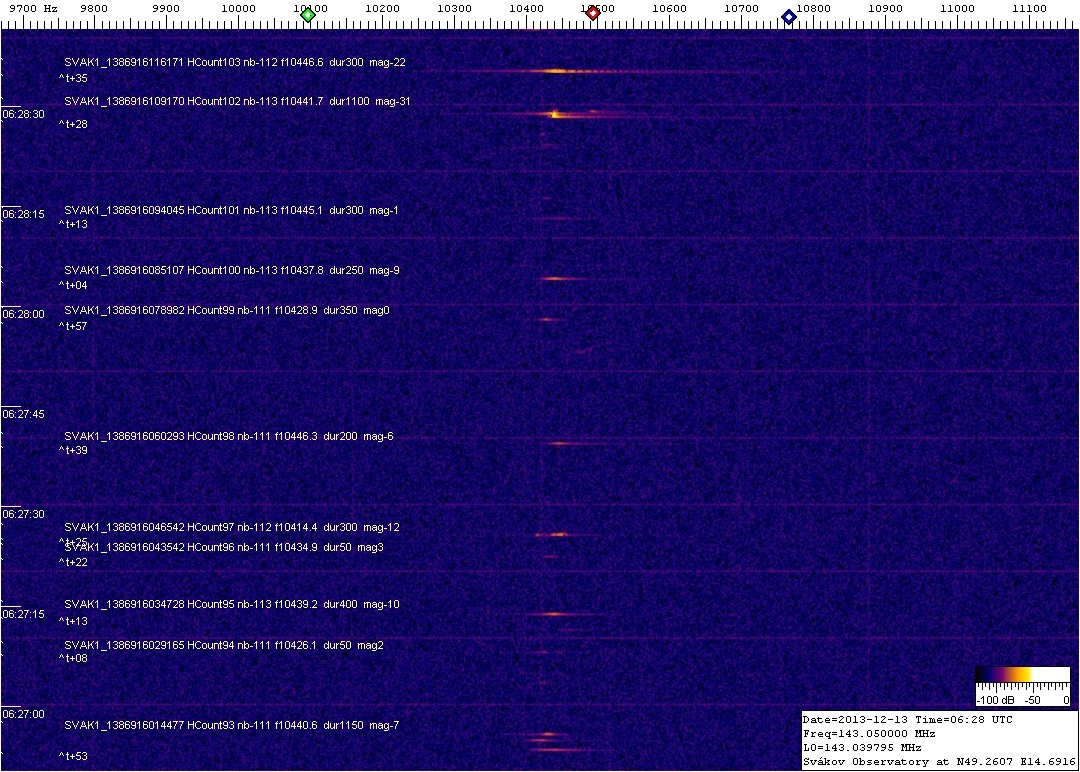
Task: Click the 10000 frequency axis label
Action: click(238, 8)
